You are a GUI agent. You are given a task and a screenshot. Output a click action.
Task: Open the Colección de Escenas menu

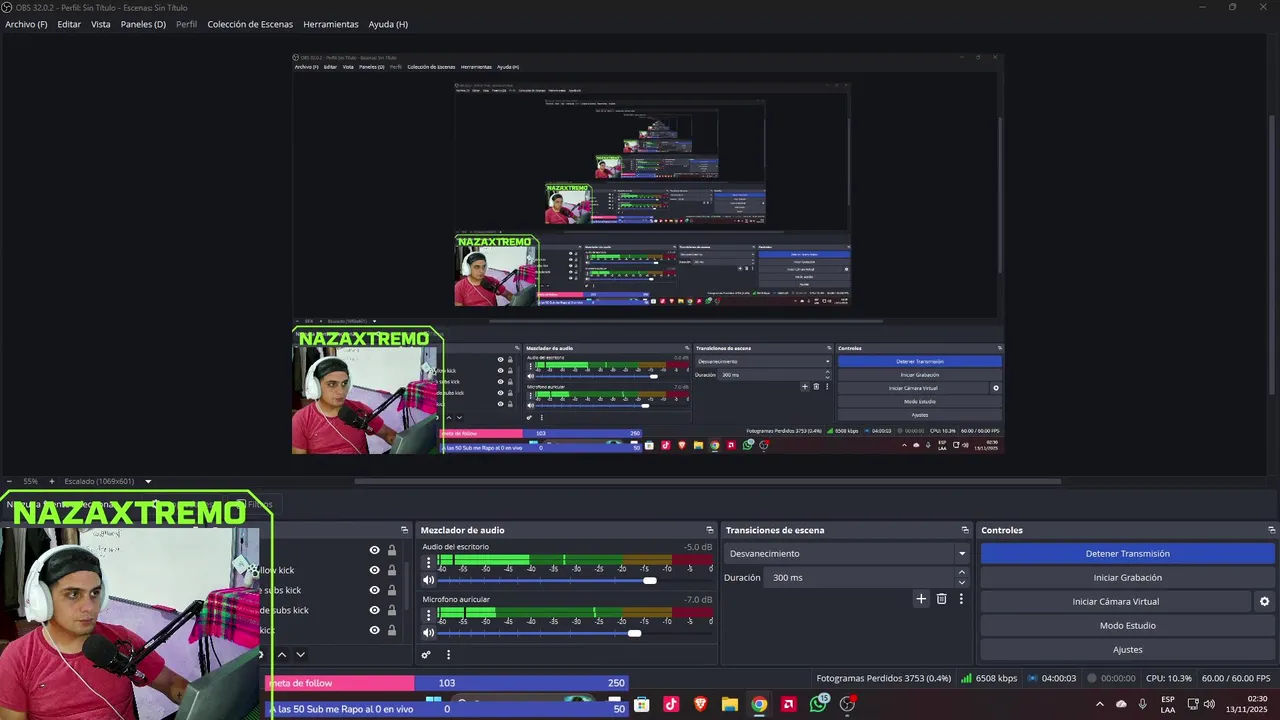[250, 24]
